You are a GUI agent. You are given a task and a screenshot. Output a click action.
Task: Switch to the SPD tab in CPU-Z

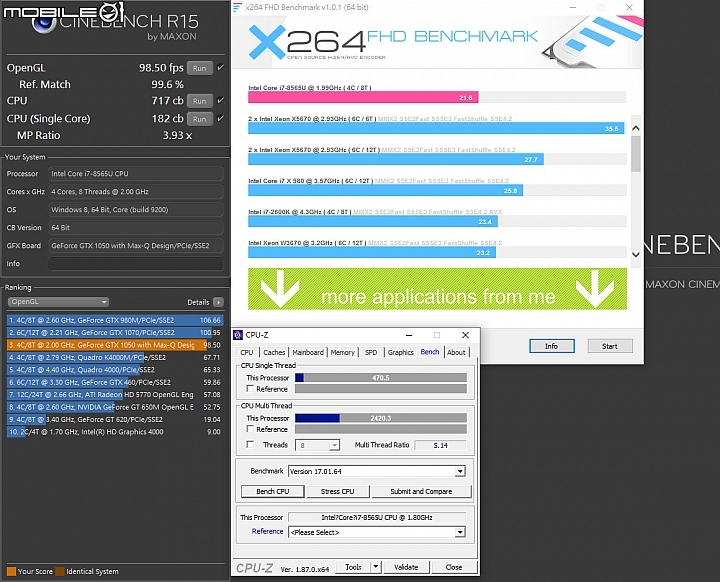371,352
